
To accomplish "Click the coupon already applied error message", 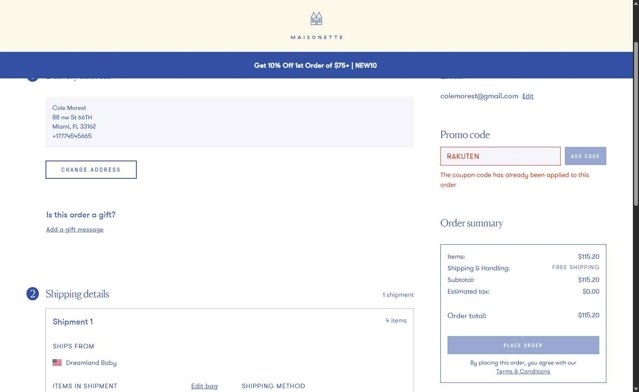I will (514, 180).
